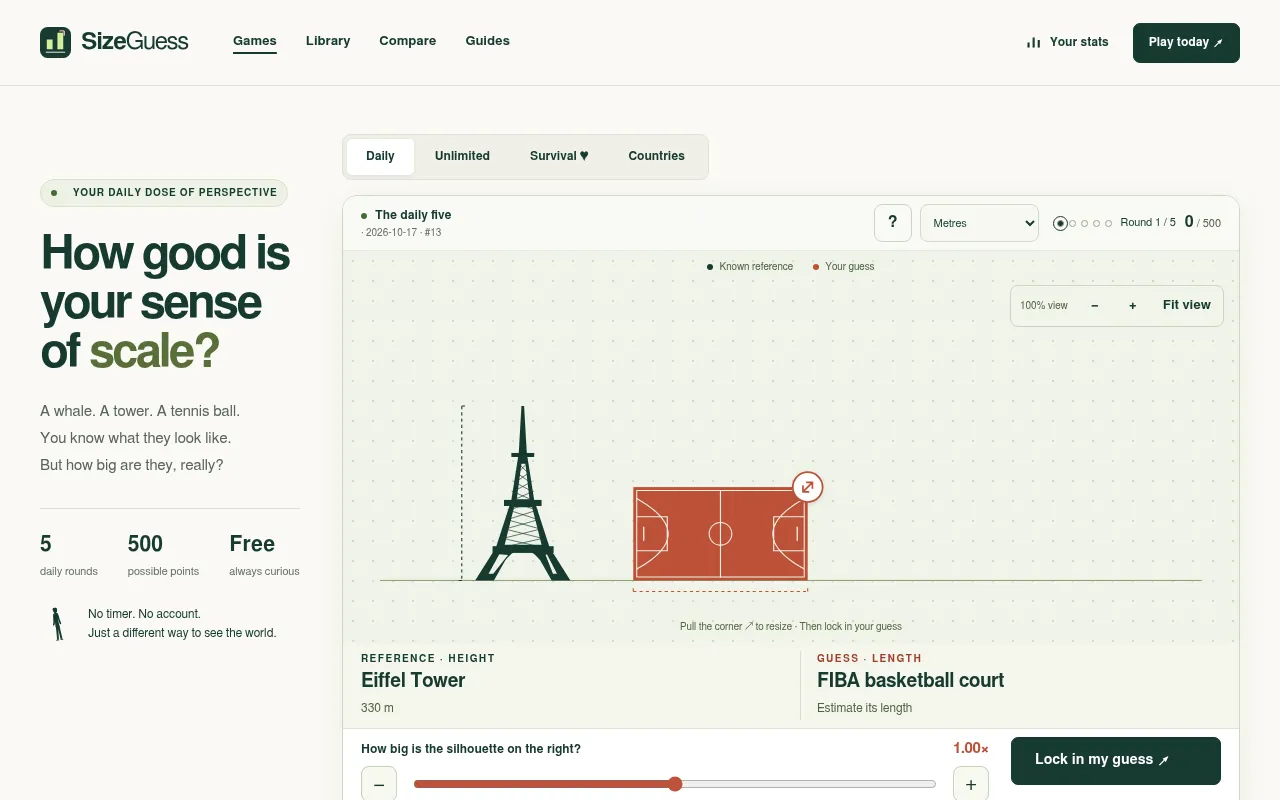The height and width of the screenshot is (800, 1280).
Task: Click the Known reference legend label
Action: pyautogui.click(x=756, y=267)
